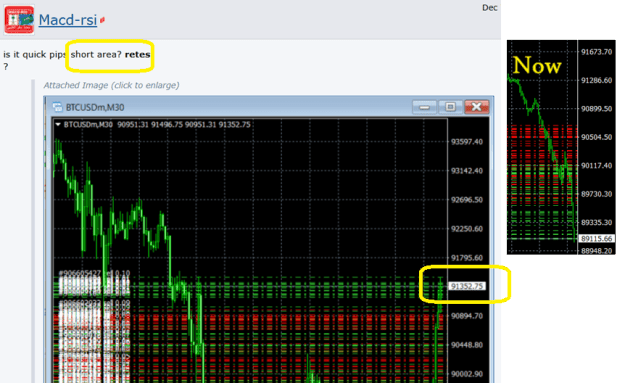Click the 89115.66 price label in Now chart
625x383 pixels.
(596, 239)
